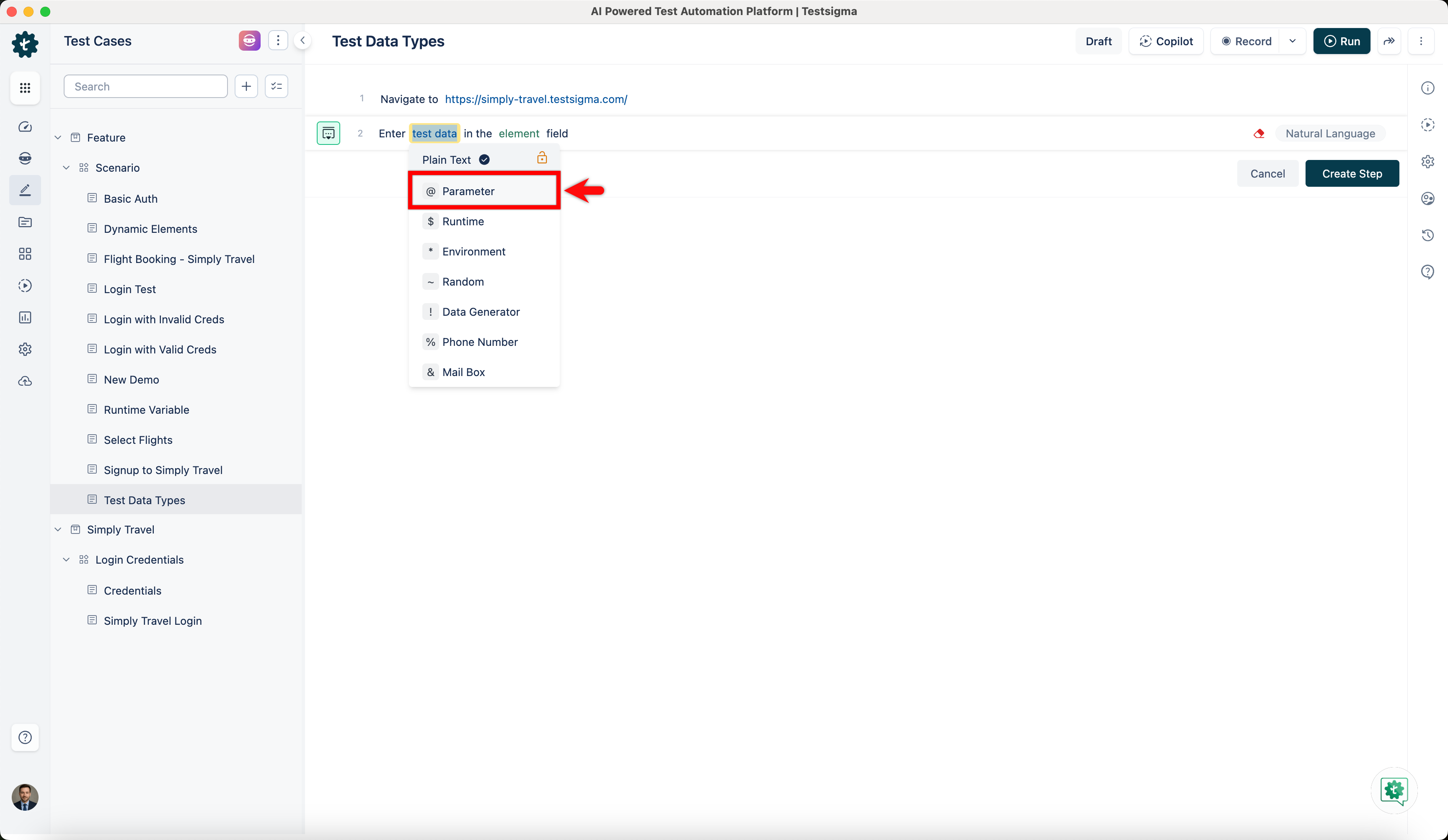This screenshot has width=1448, height=840.
Task: Open the user profile avatar
Action: pyautogui.click(x=25, y=797)
